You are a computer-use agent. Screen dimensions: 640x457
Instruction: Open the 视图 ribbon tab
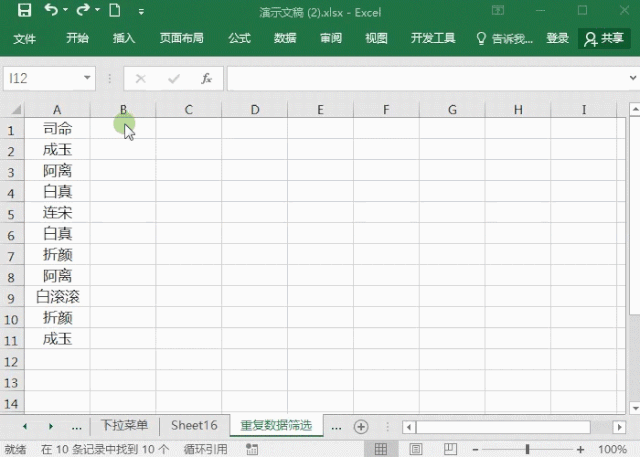click(x=376, y=38)
